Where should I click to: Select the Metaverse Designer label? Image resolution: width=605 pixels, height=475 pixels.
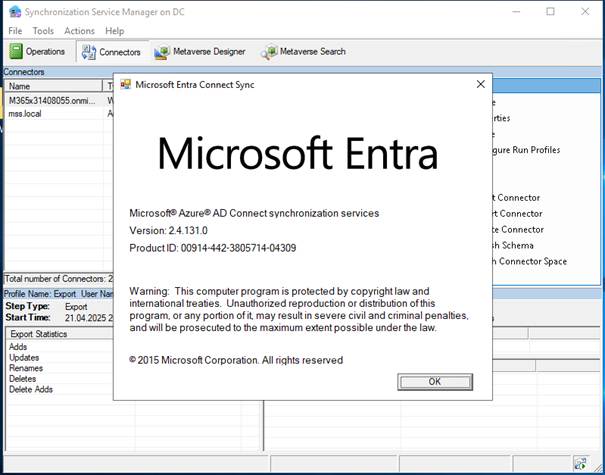[x=209, y=51]
